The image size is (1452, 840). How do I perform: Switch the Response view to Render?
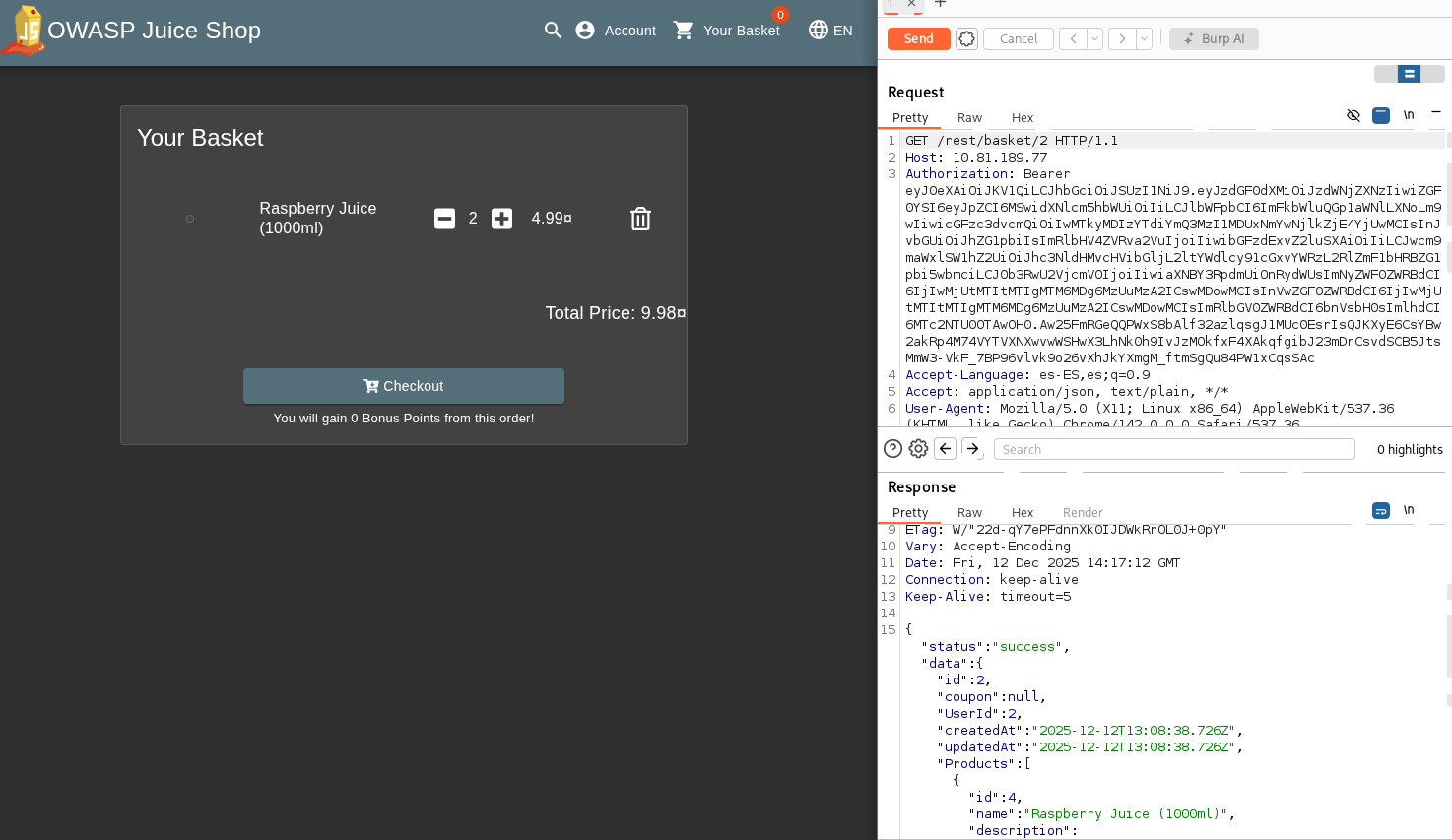[x=1083, y=513]
